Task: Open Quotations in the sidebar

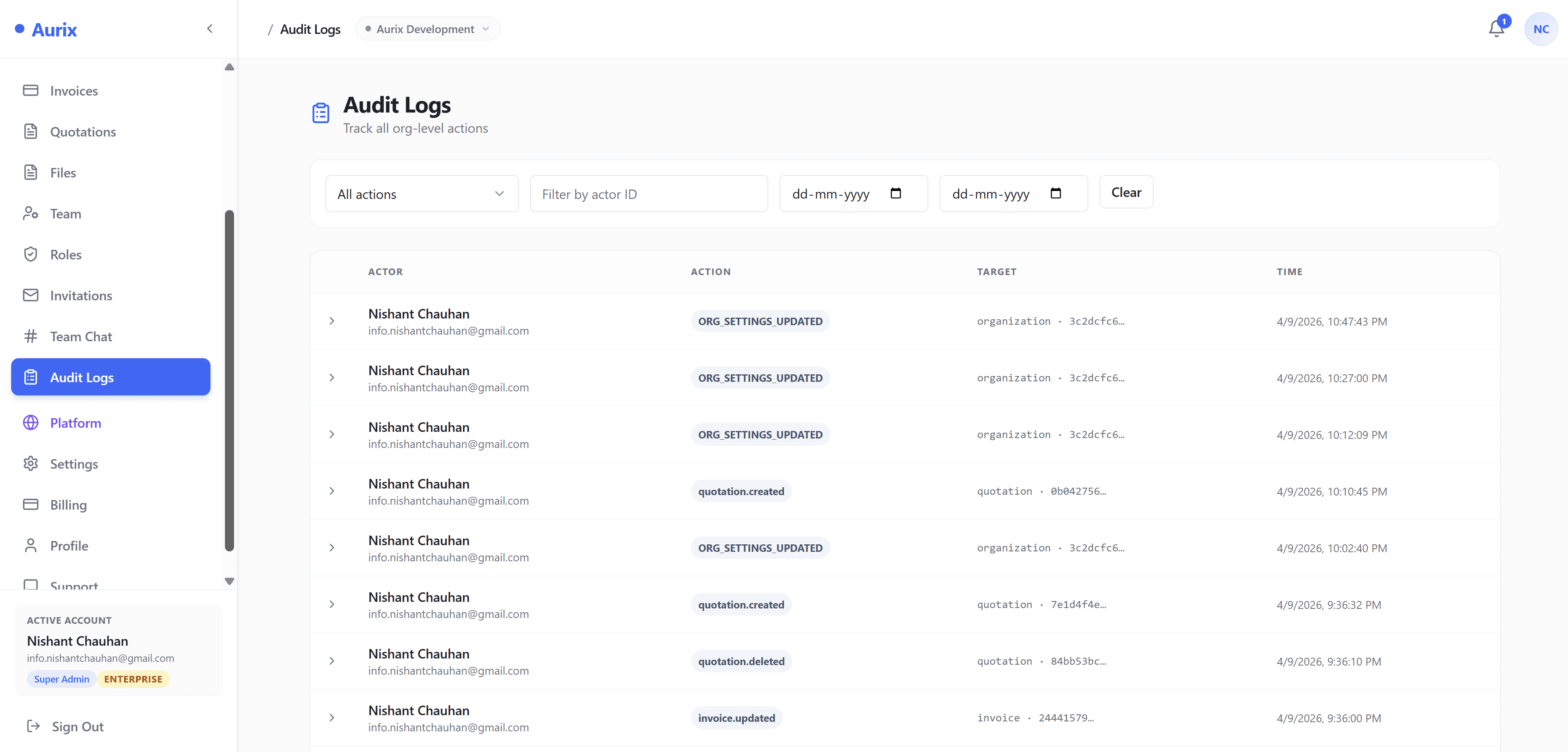Action: pyautogui.click(x=111, y=132)
